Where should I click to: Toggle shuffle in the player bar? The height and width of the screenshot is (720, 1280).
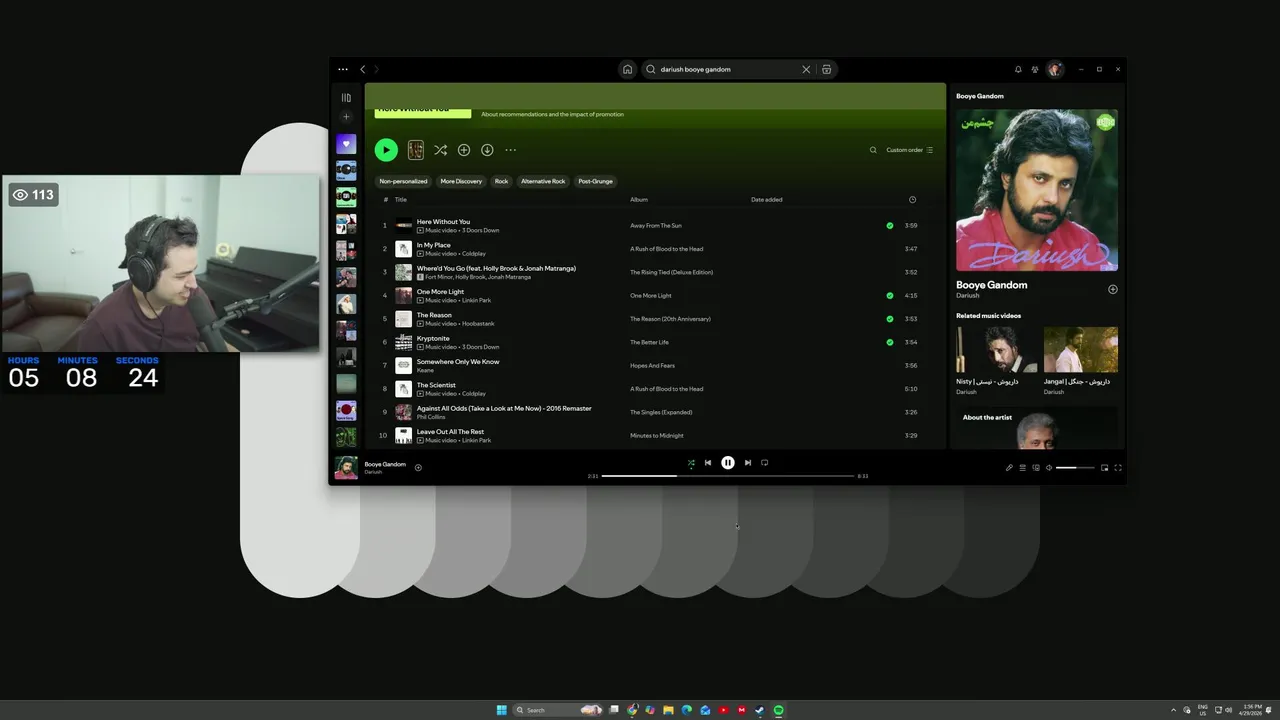point(691,463)
